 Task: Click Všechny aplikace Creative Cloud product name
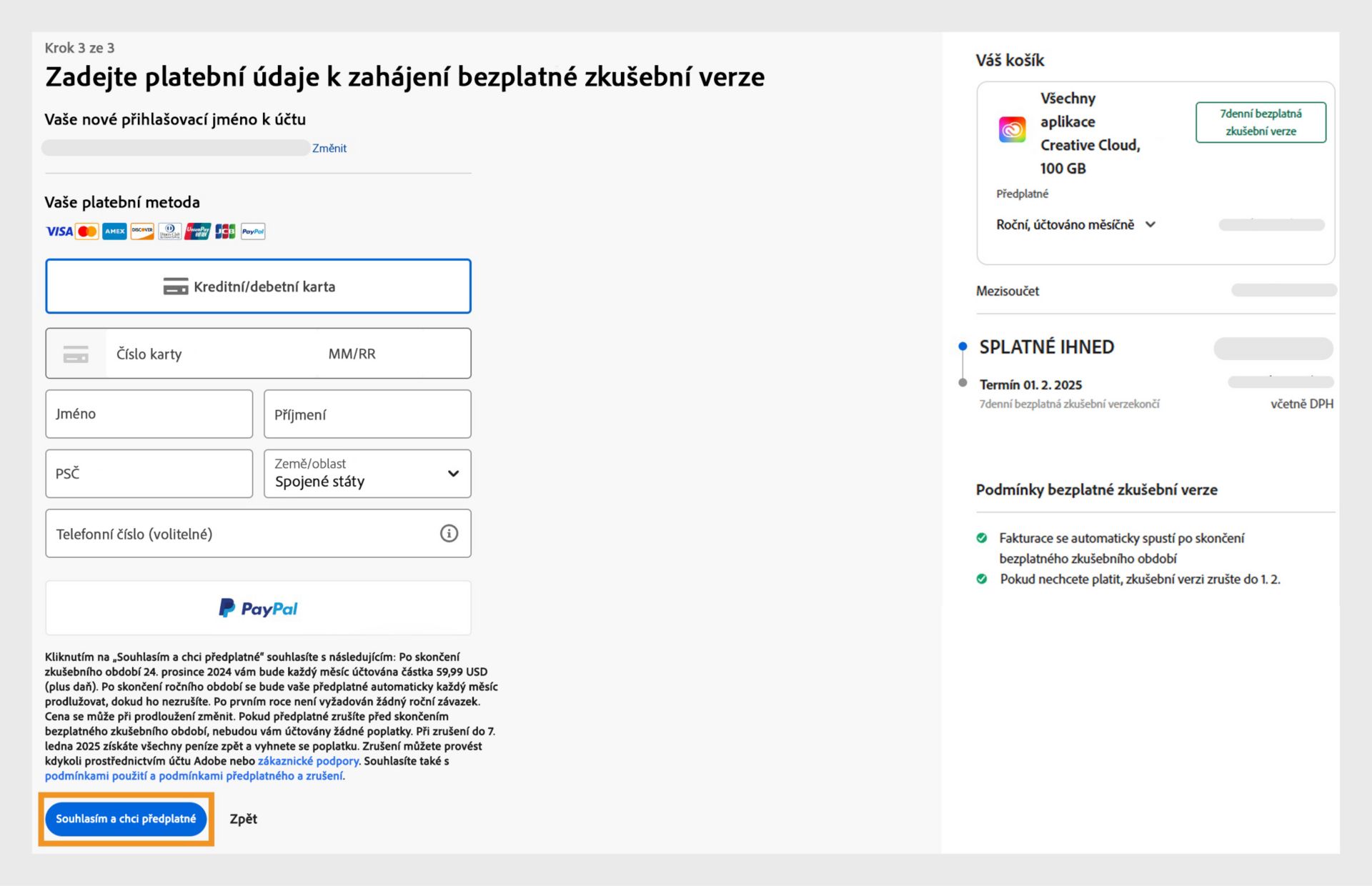[1090, 134]
